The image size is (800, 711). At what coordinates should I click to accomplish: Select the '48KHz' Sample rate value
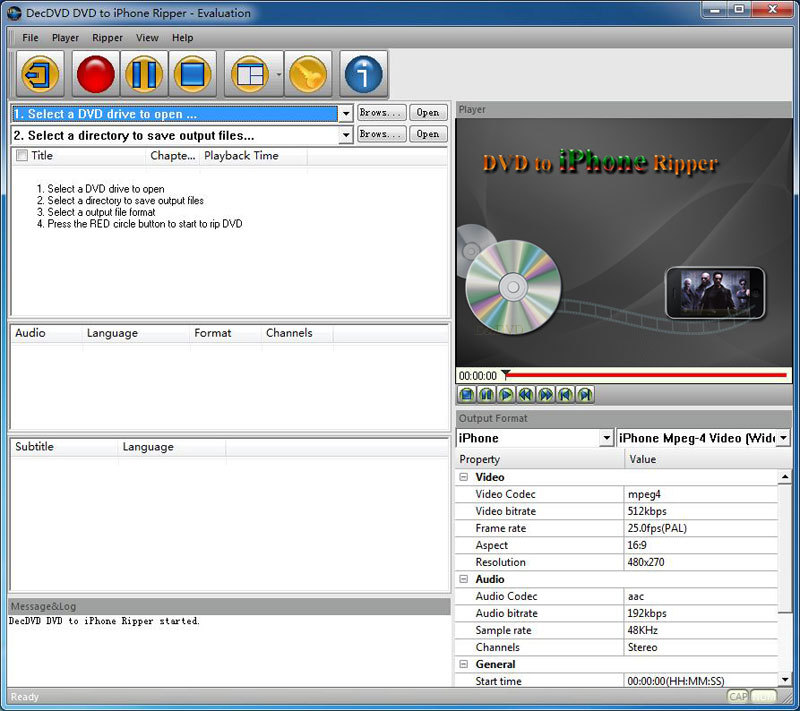(642, 630)
